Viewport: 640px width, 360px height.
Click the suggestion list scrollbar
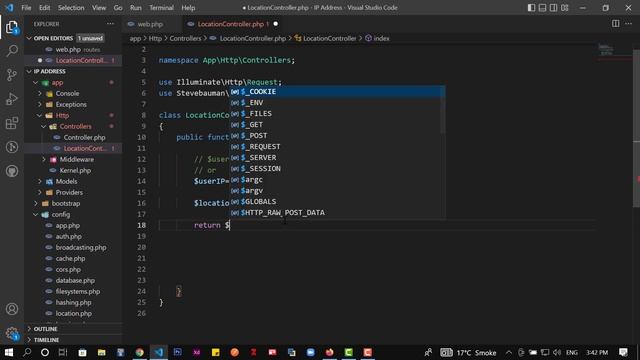[x=442, y=110]
